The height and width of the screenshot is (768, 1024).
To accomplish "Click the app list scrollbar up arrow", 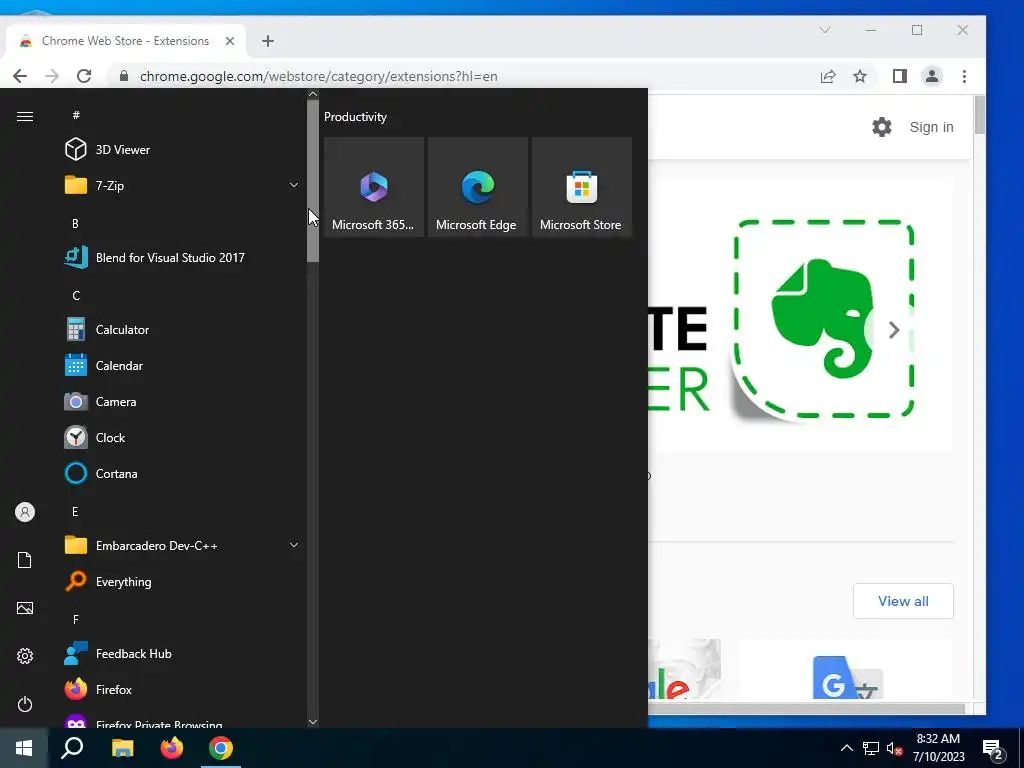I will [x=313, y=94].
